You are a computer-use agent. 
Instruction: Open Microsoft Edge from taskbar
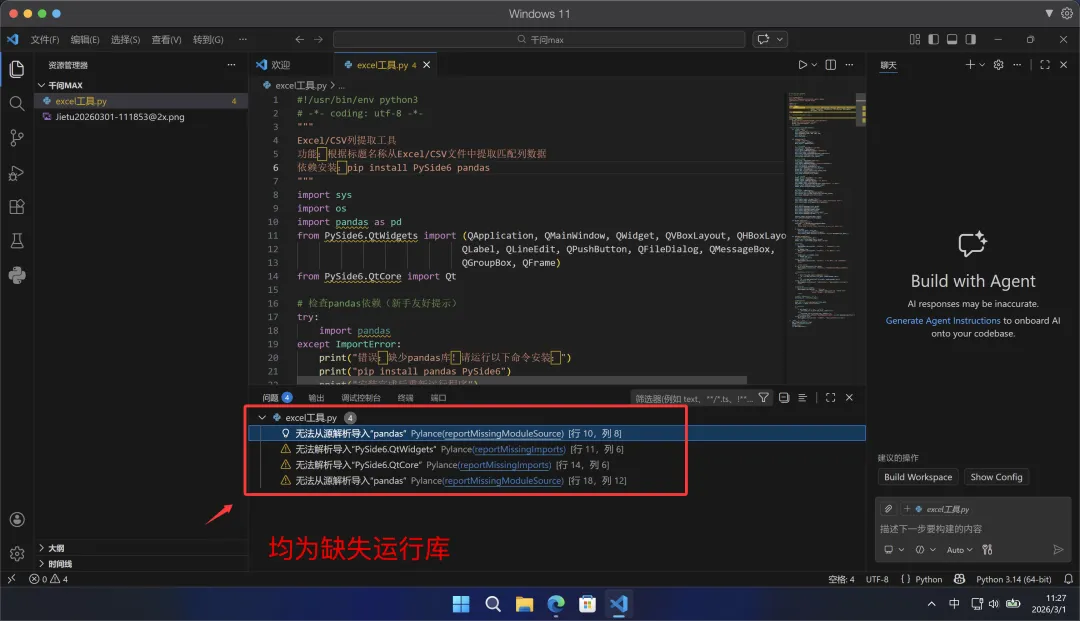pyautogui.click(x=556, y=604)
